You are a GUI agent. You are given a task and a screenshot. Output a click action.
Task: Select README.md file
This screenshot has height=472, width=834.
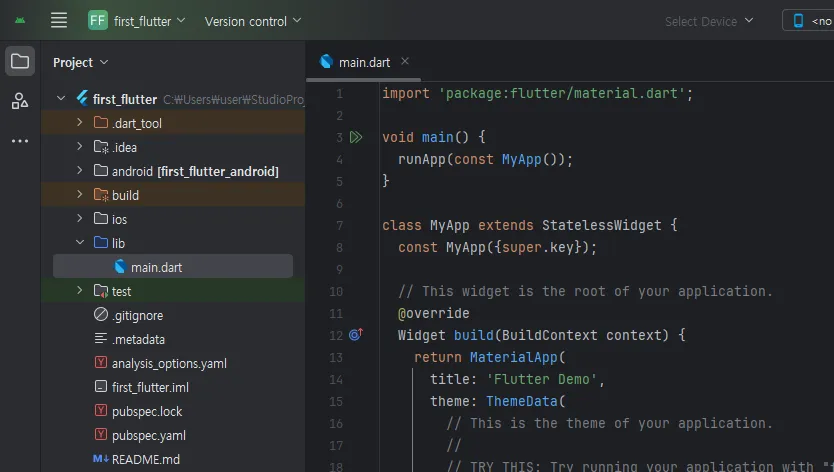(145, 459)
